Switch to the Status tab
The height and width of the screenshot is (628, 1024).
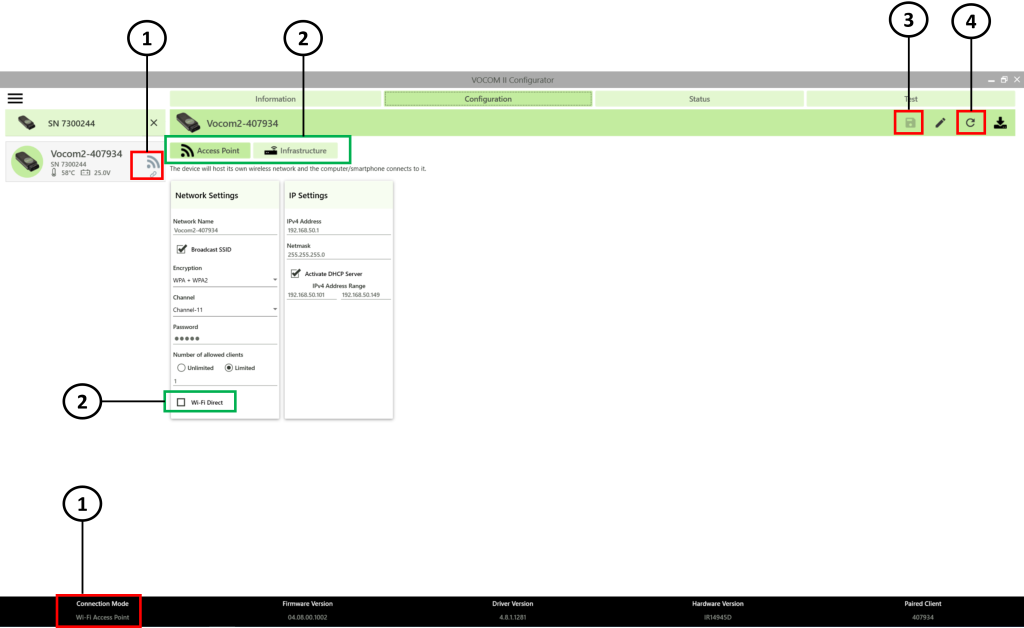pos(699,99)
